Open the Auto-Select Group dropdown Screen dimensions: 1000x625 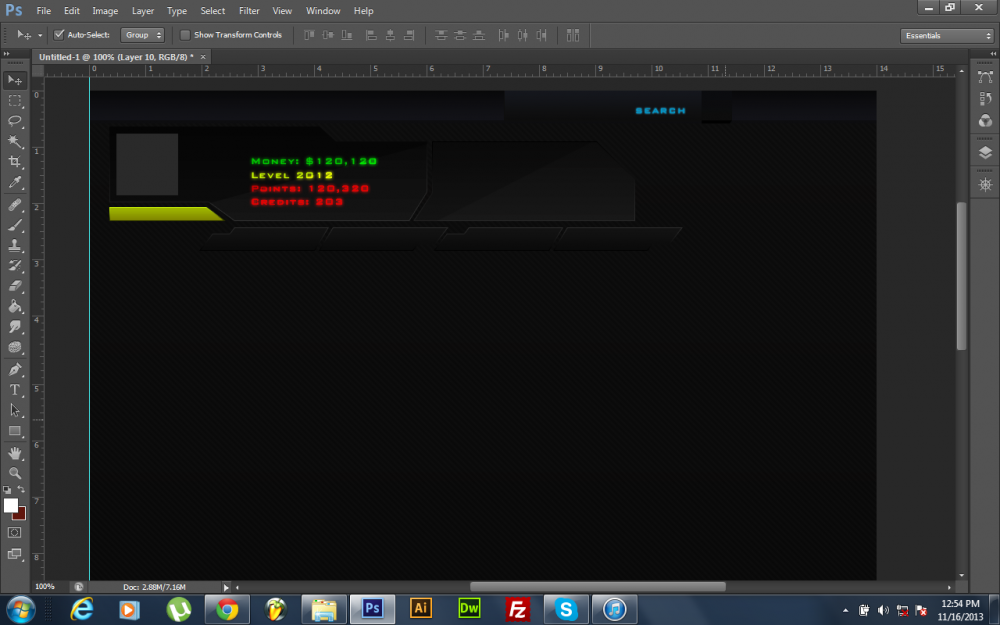tap(142, 35)
